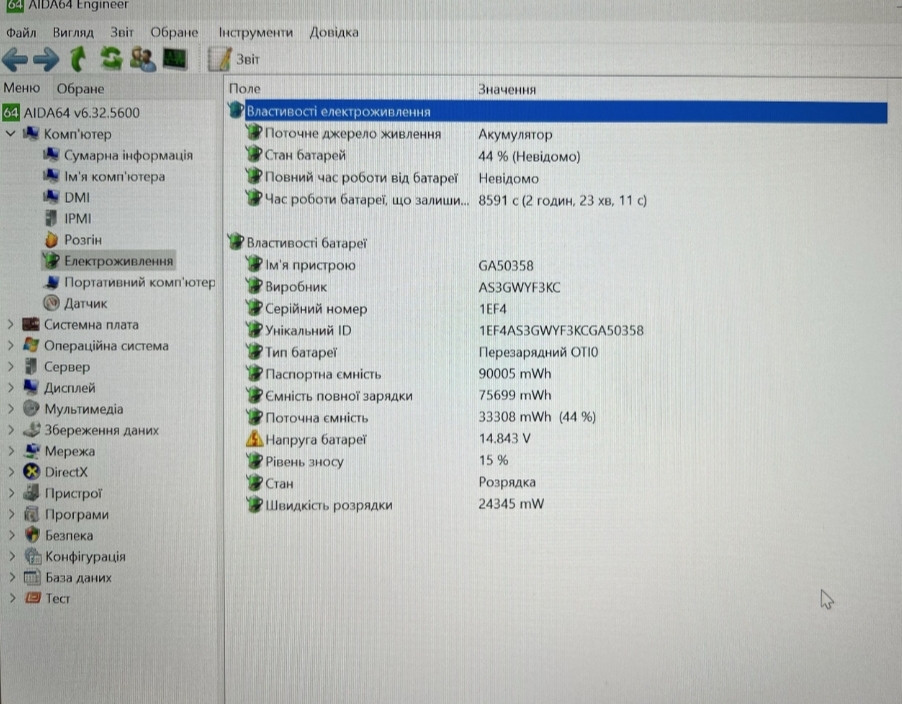Select Сумарна інформація in the tree
902x704 pixels.
128,155
